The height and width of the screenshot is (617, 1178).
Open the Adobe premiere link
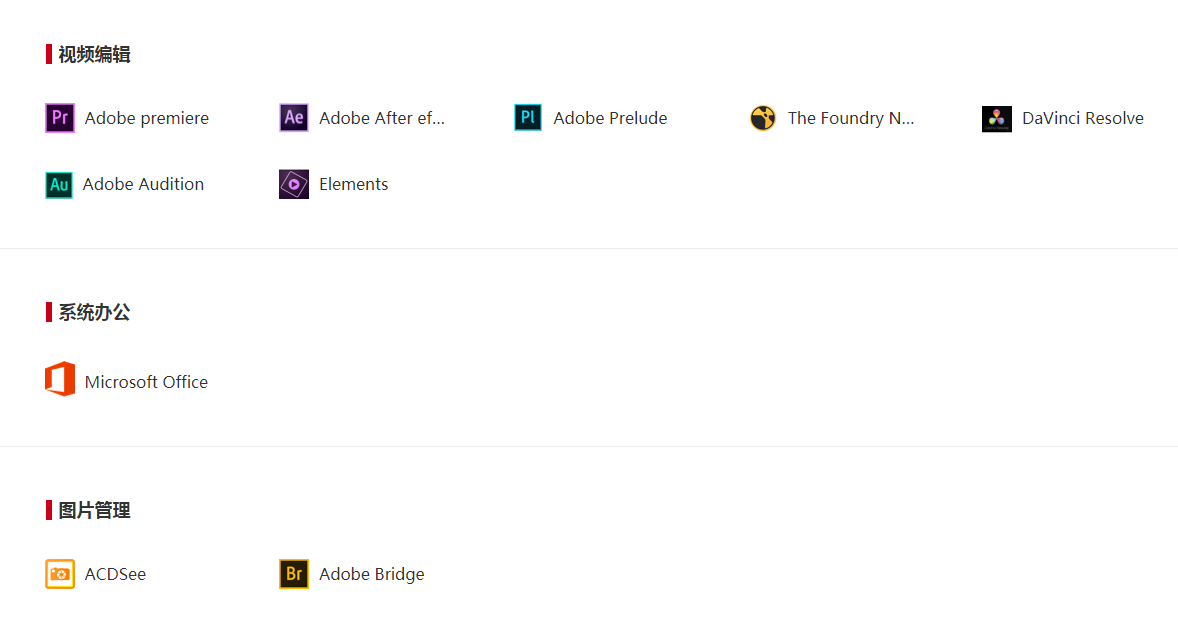[x=146, y=118]
